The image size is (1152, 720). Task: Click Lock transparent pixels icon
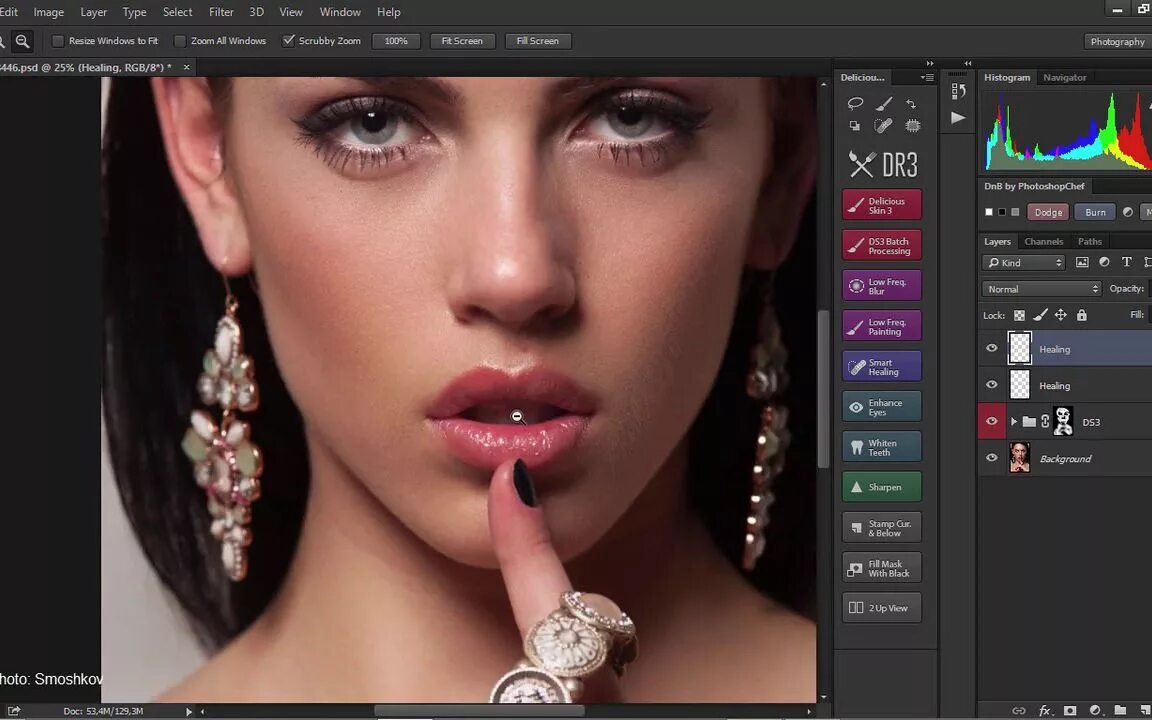click(x=1019, y=315)
